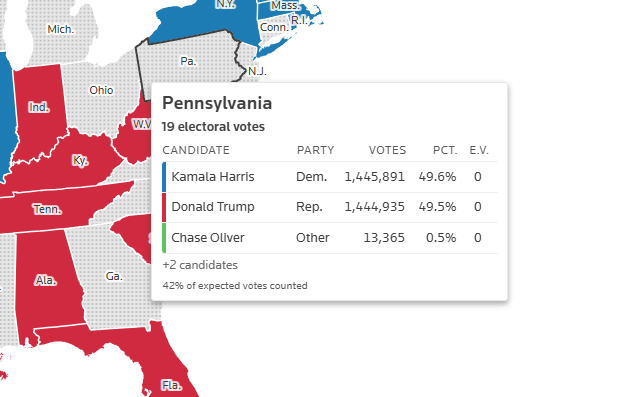631x397 pixels.
Task: Click the N.J. state label
Action: [257, 71]
